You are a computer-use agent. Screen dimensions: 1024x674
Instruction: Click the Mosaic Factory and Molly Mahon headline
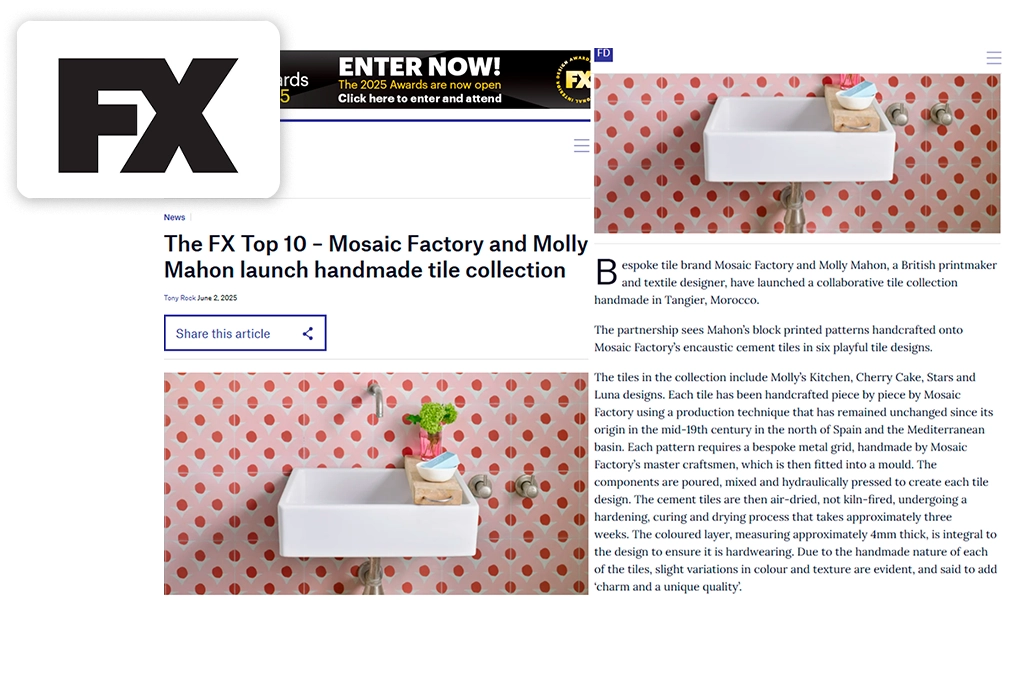coord(376,257)
